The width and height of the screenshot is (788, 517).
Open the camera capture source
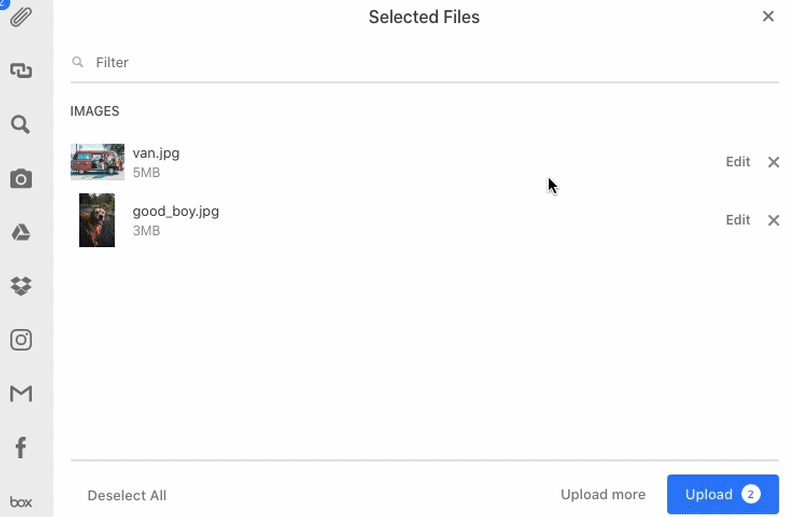21,178
